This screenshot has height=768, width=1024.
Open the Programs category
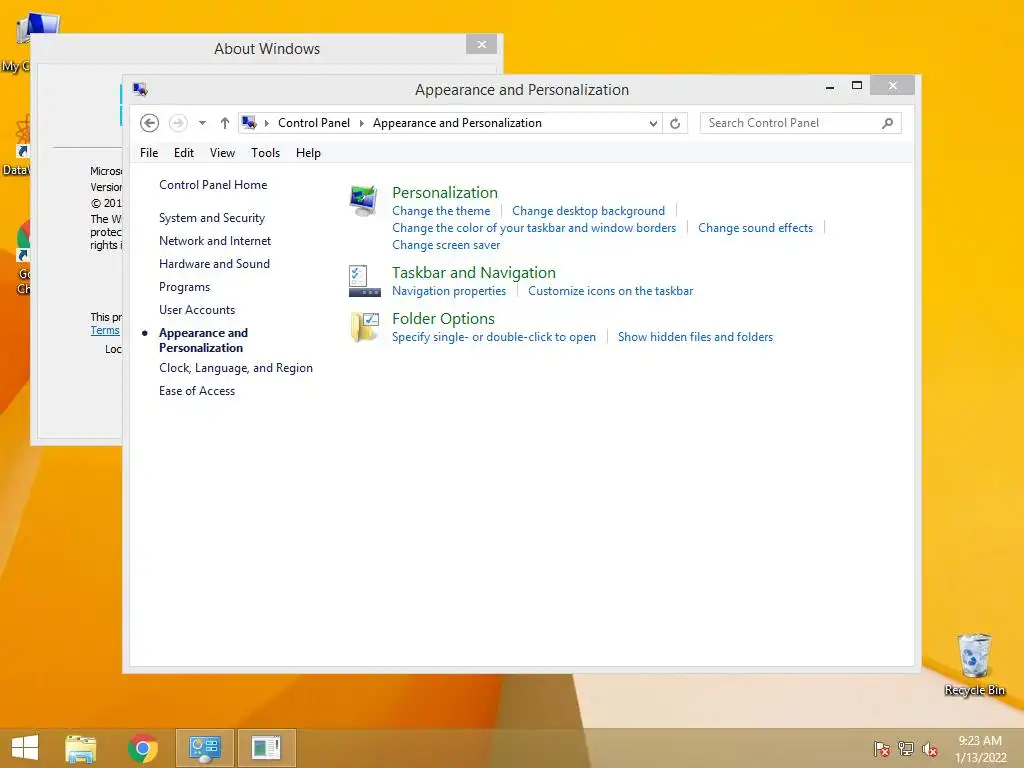click(184, 287)
